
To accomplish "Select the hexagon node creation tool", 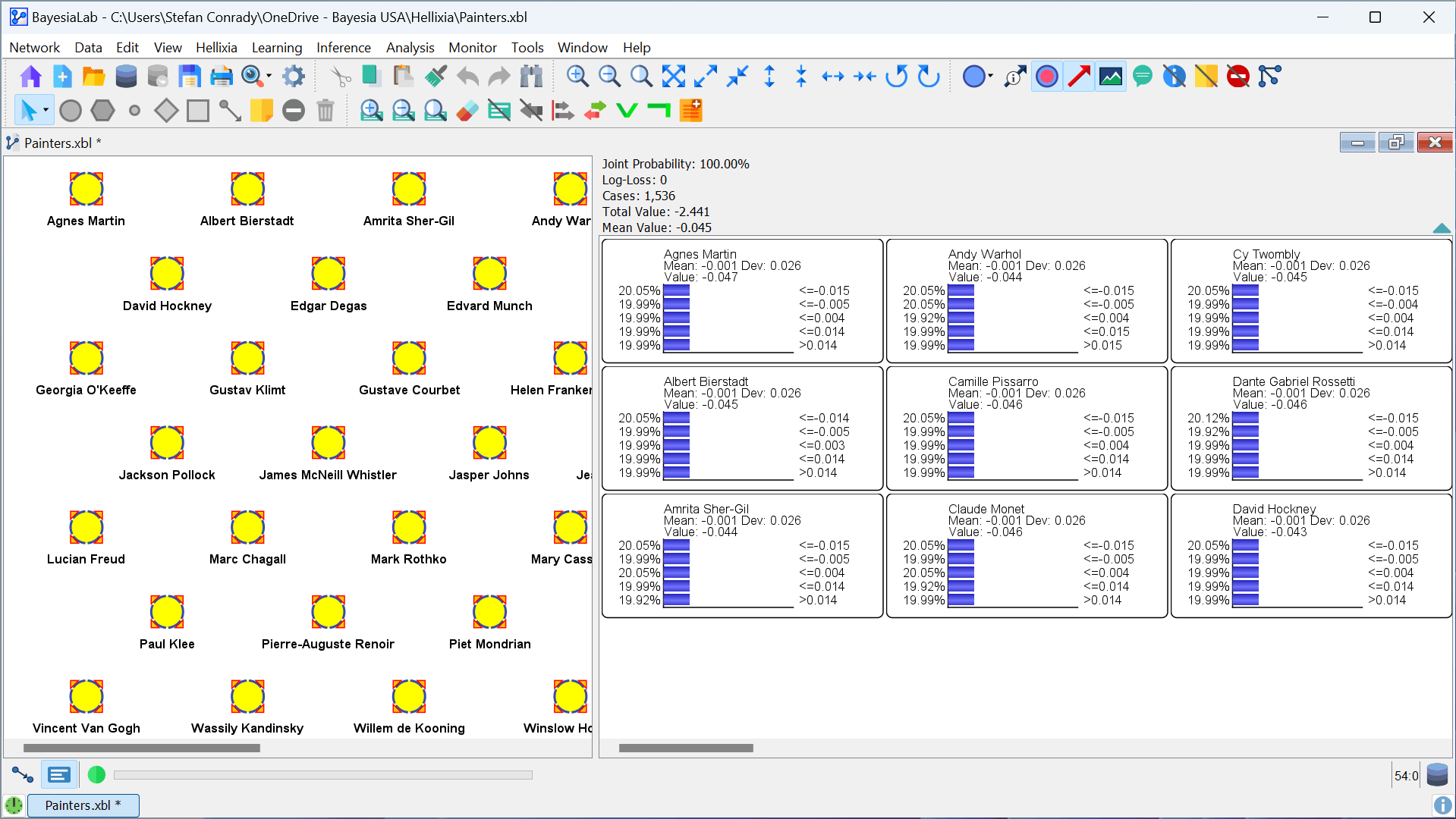I will [x=102, y=111].
